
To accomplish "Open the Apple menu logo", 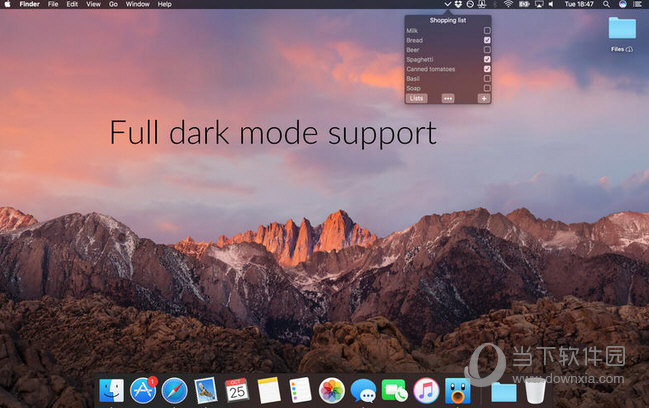I will (x=7, y=4).
